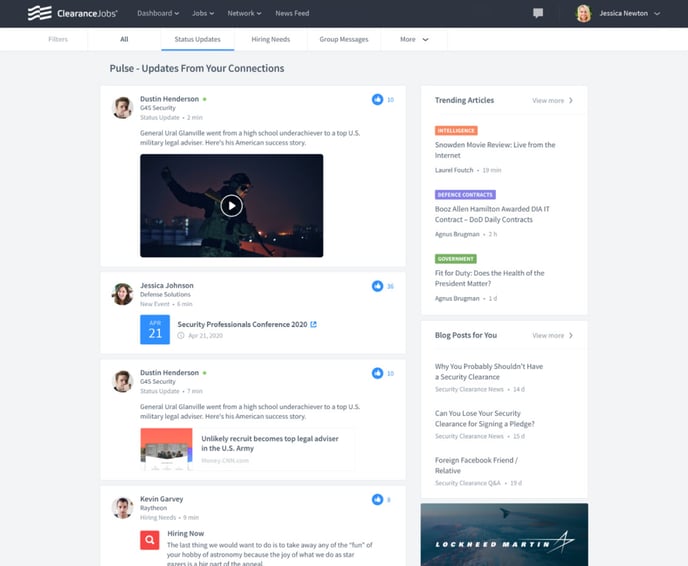Click the Hiring Now heading

pos(186,534)
